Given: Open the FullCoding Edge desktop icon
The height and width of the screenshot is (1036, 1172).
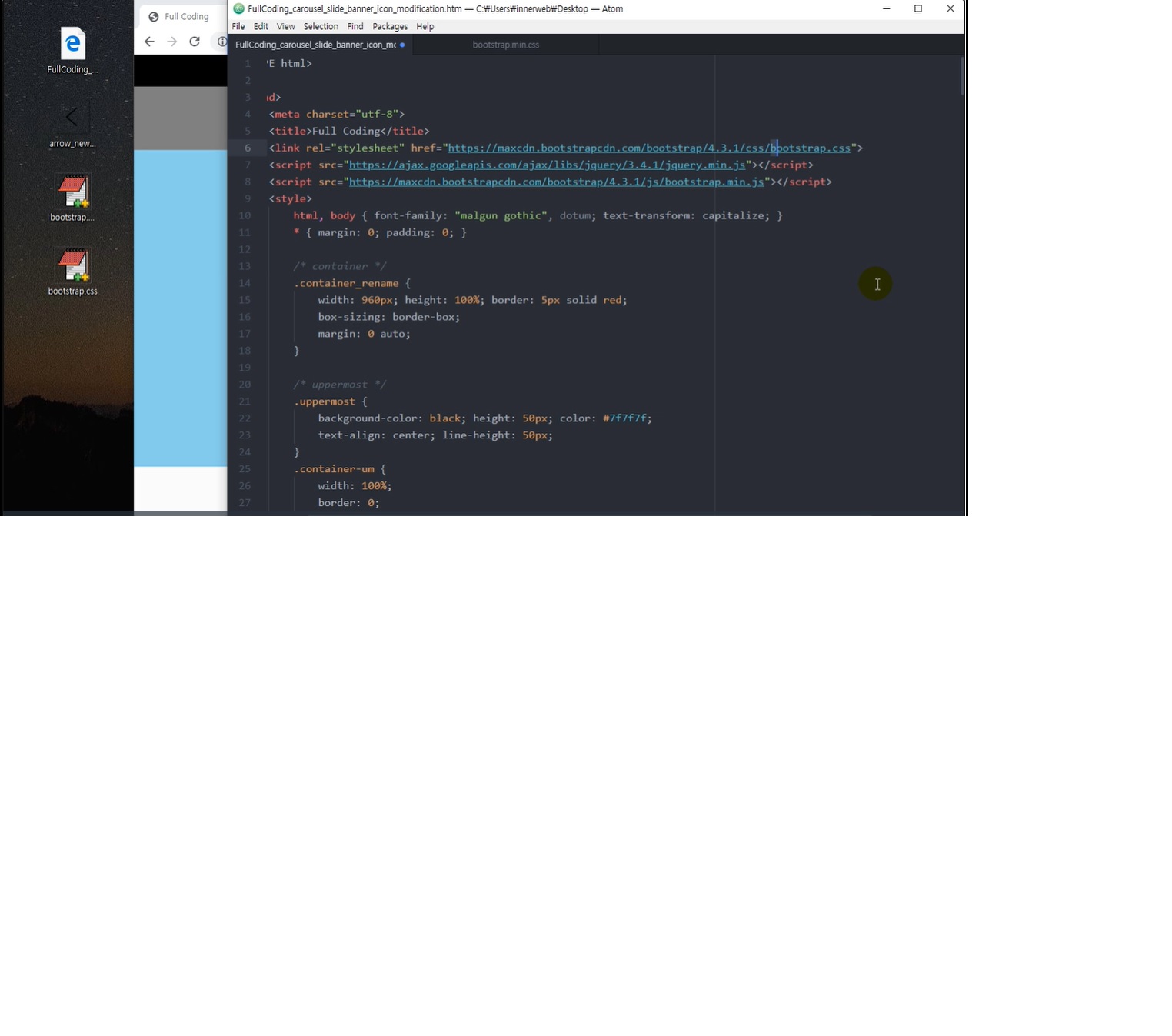Looking at the screenshot, I should [72, 45].
